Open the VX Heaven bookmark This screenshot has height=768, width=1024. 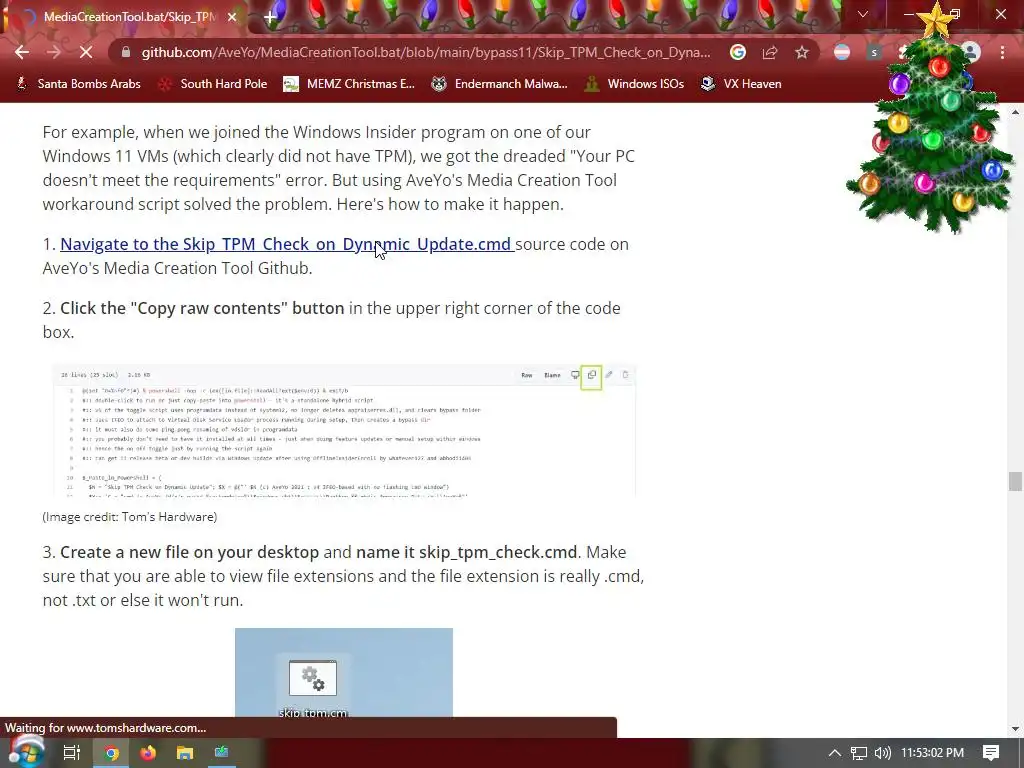[x=741, y=84]
